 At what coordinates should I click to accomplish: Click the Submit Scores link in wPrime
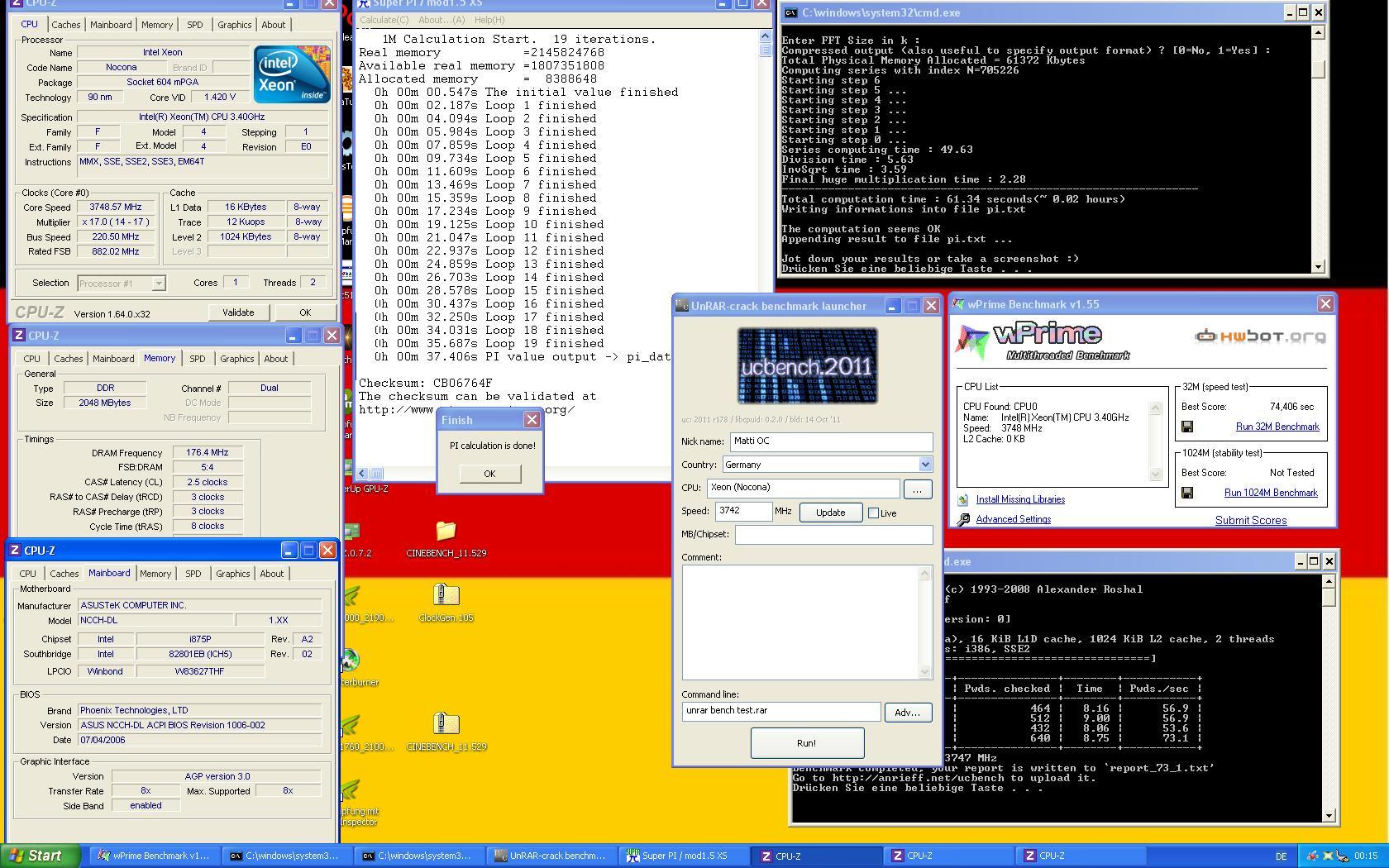[x=1251, y=520]
